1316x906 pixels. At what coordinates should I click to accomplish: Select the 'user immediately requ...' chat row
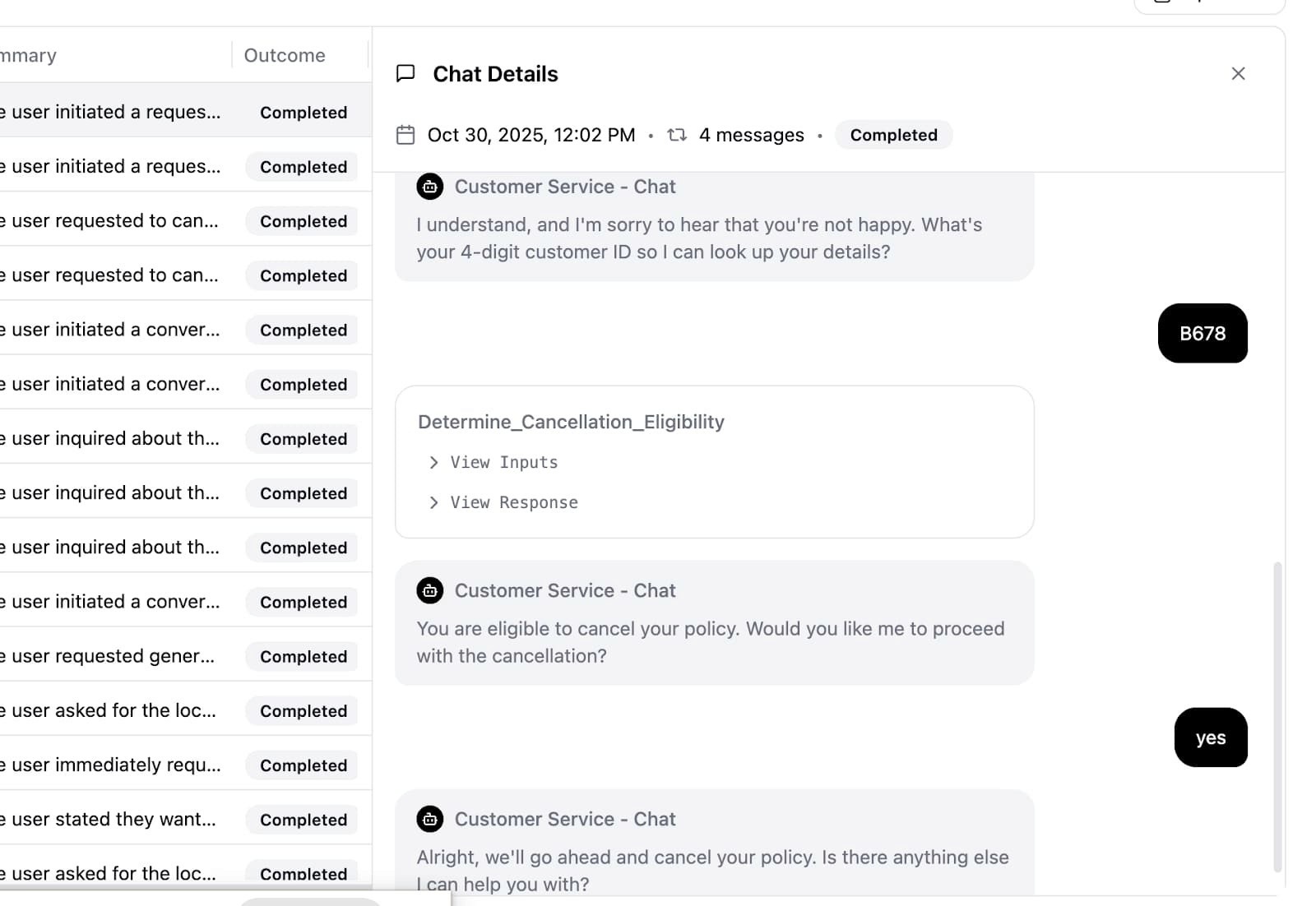116,765
